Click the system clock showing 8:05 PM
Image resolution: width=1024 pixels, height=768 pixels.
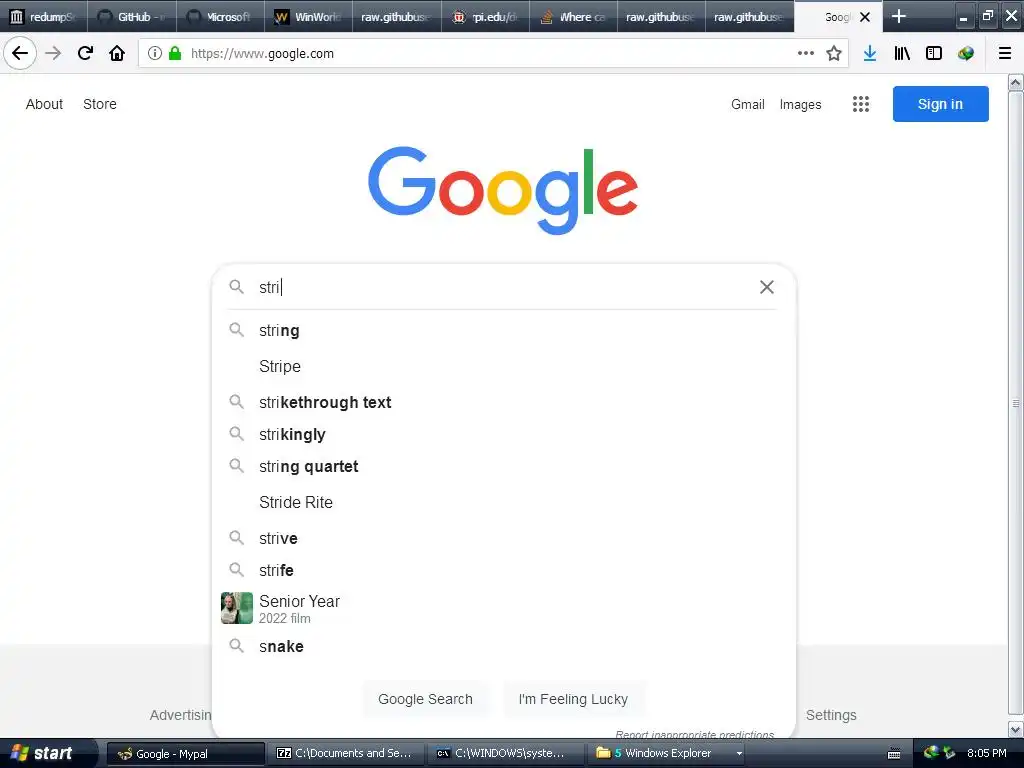[986, 753]
